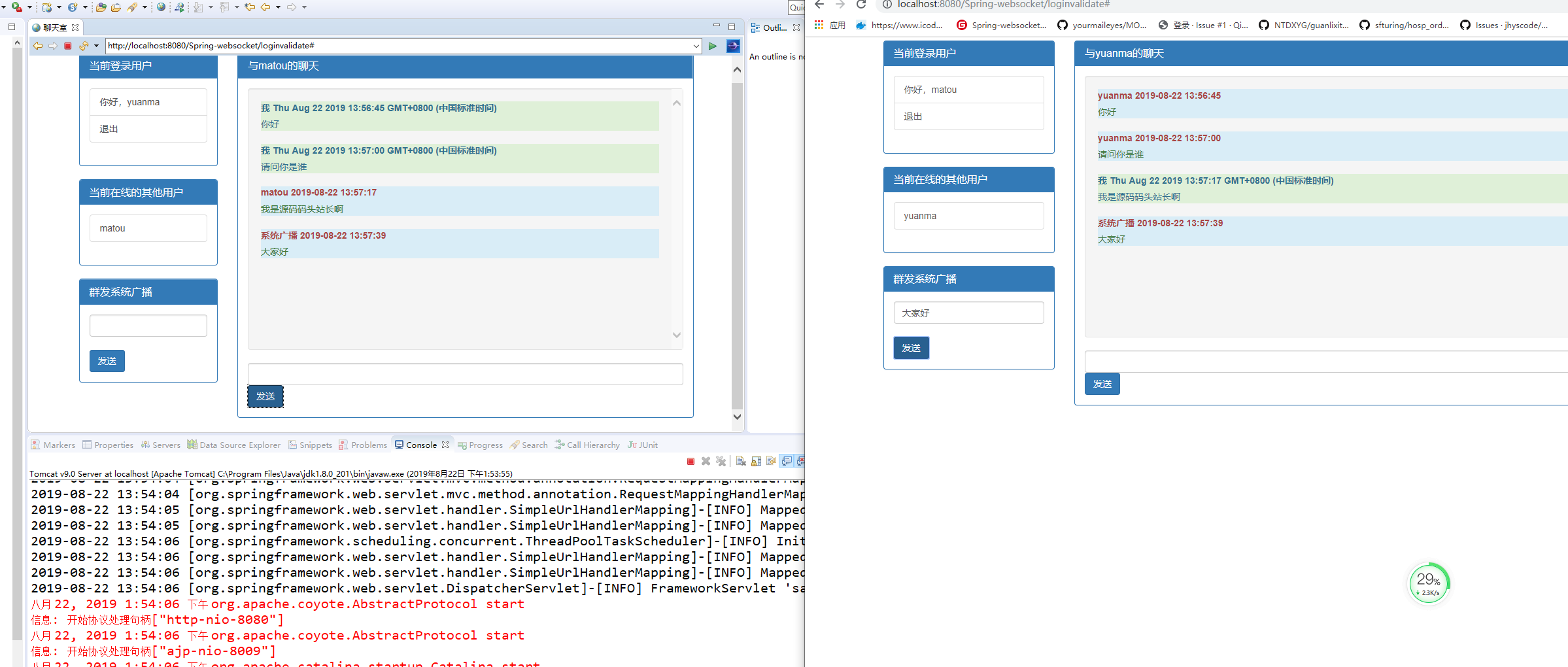This screenshot has width=1568, height=667.
Task: Open the refresh button dropdown arrow
Action: (96, 46)
